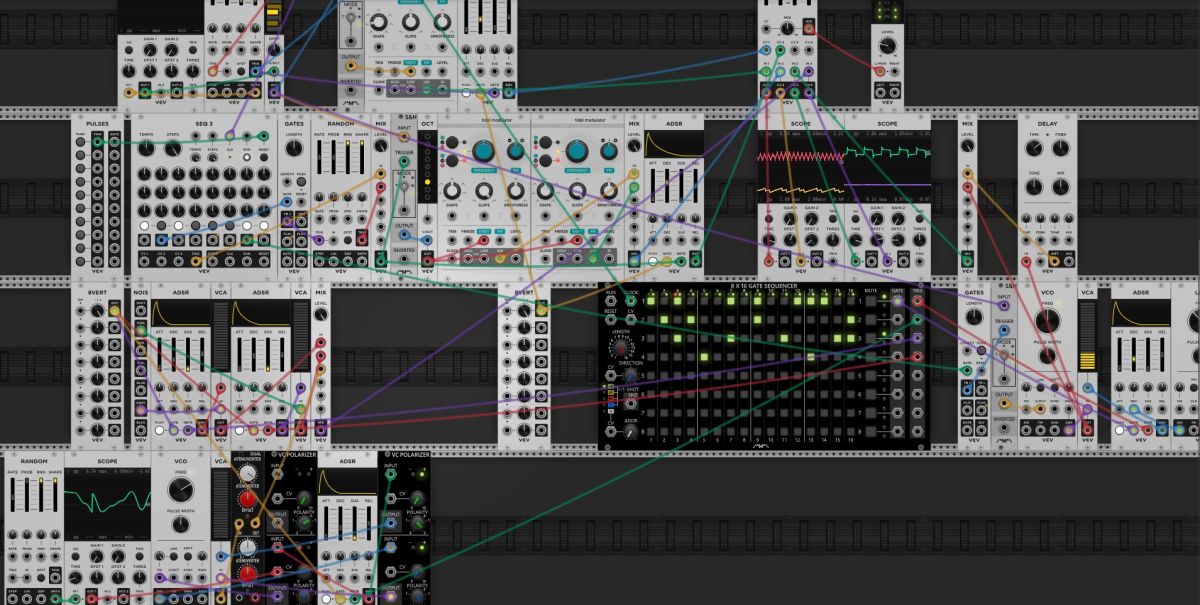1200x605 pixels.
Task: Click top knob on 8VERT left of gate sequencer
Action: pyautogui.click(x=524, y=310)
